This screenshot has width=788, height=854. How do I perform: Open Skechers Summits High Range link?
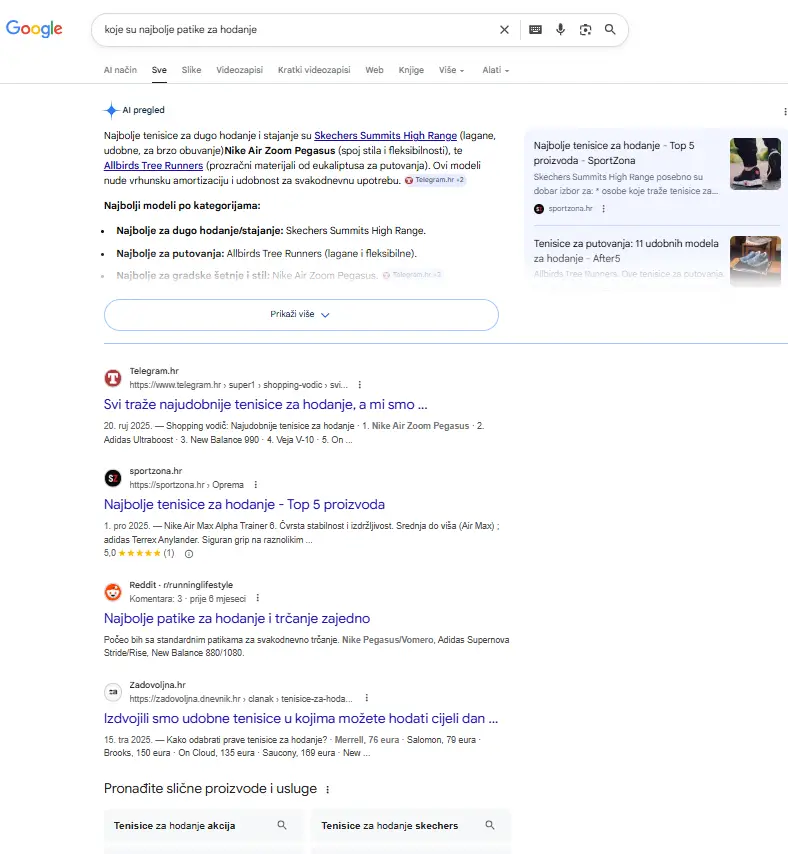click(x=386, y=136)
